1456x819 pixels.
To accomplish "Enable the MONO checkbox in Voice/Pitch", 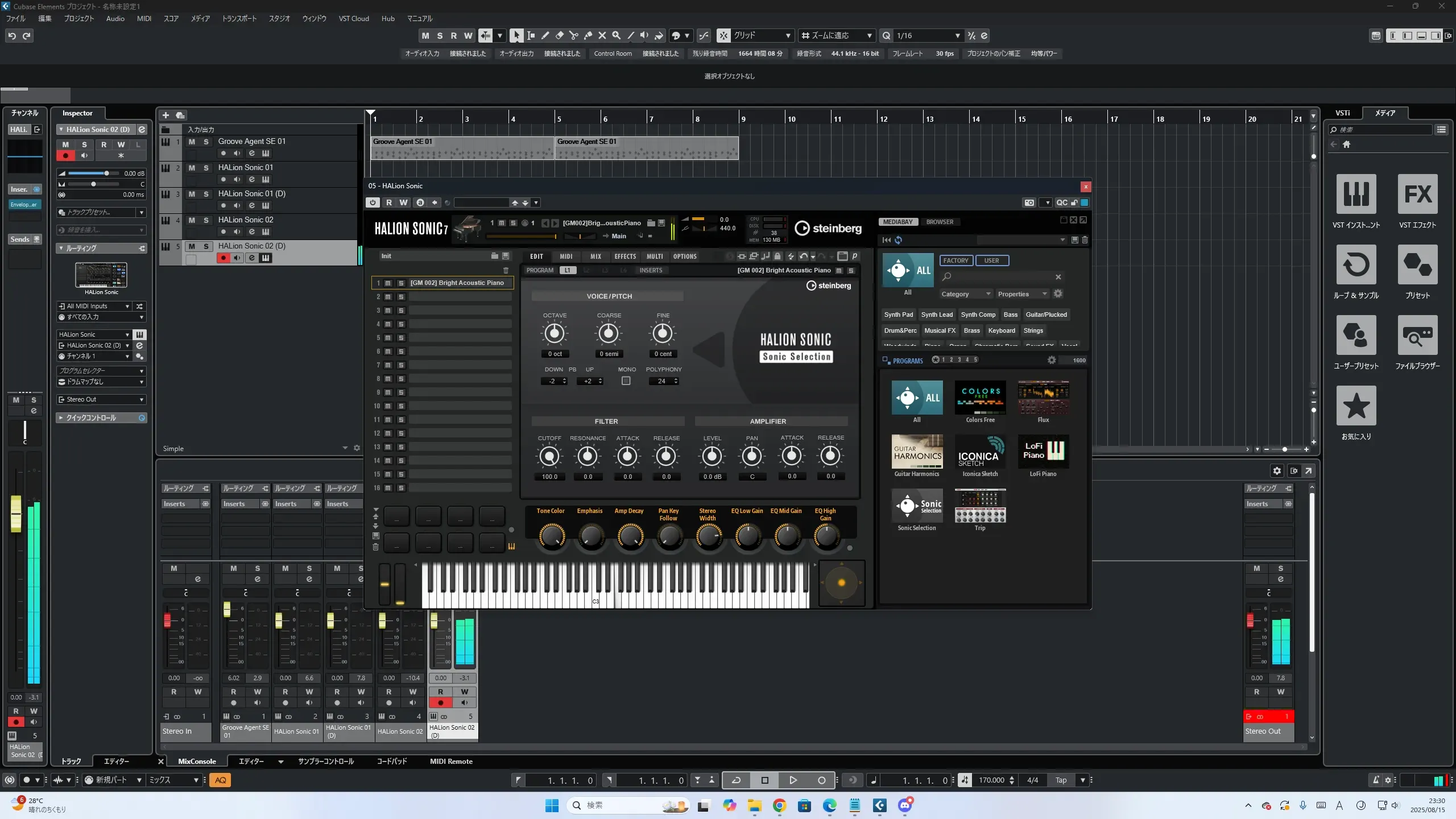I will point(626,381).
